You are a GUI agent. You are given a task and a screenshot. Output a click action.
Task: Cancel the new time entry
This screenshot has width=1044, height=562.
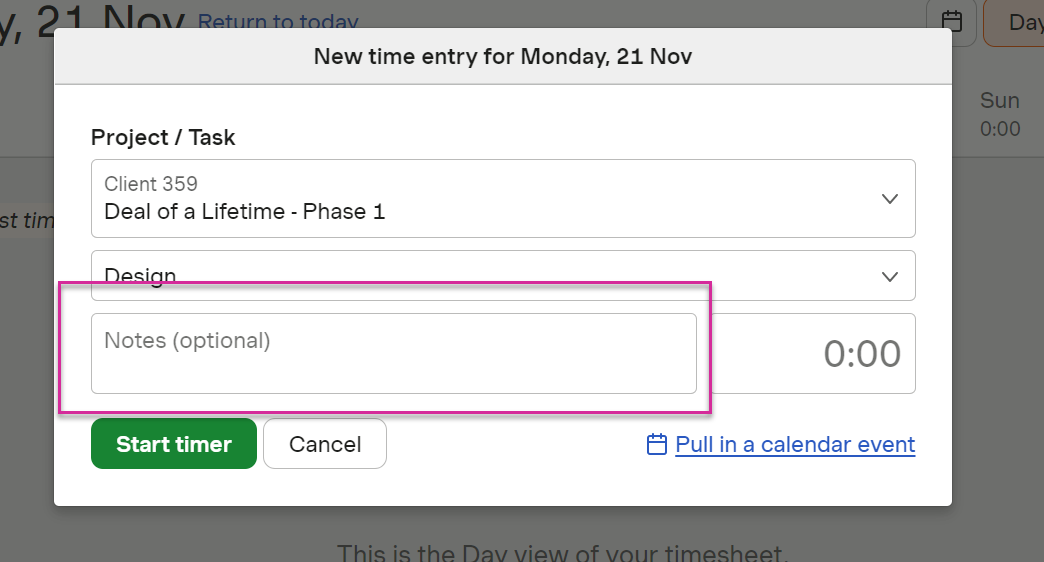point(325,443)
